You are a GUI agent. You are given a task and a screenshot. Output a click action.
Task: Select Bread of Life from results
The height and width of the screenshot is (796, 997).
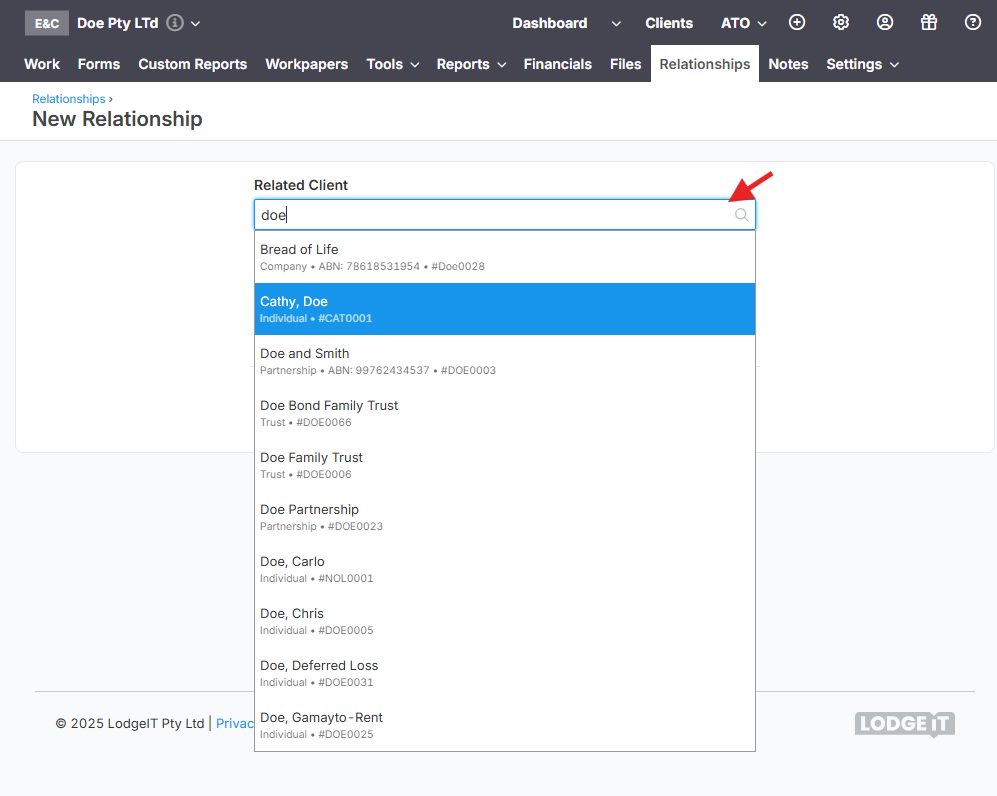coord(505,257)
